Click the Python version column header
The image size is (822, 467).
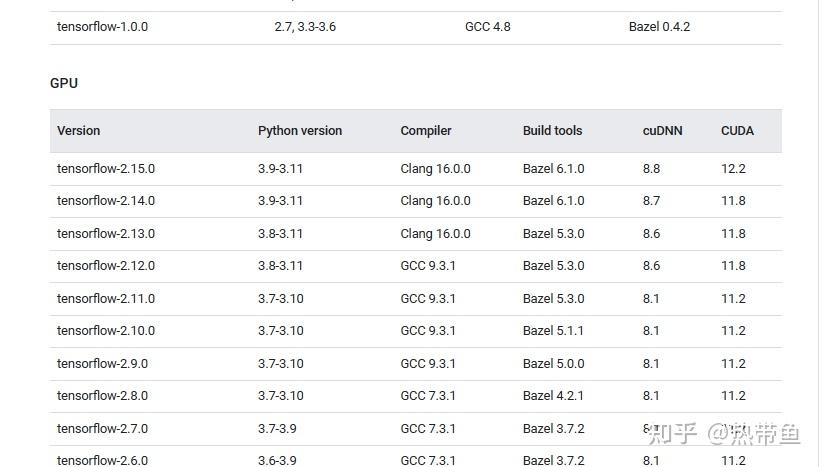[x=300, y=131]
